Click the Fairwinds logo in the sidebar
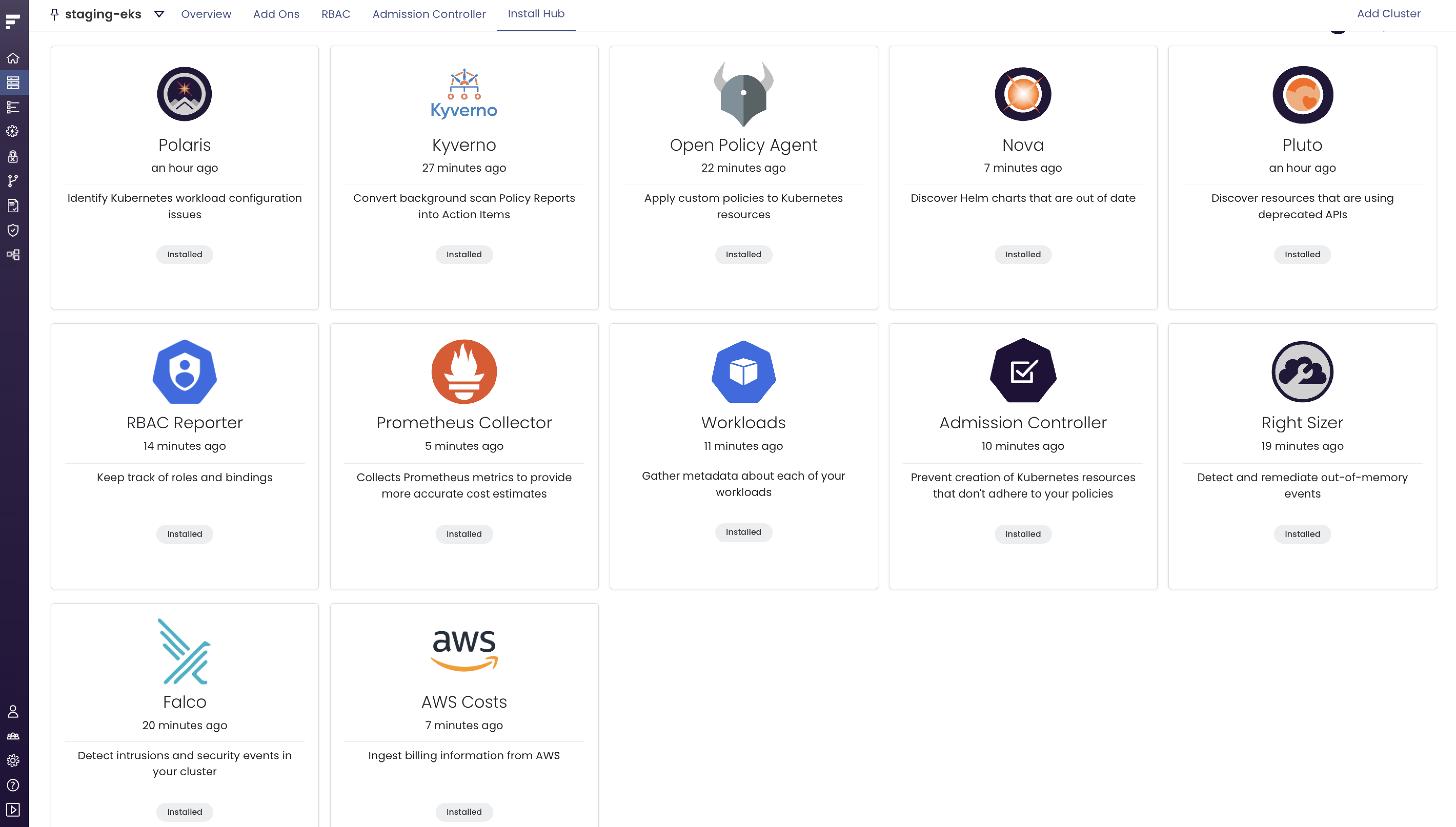The height and width of the screenshot is (827, 1456). click(13, 22)
